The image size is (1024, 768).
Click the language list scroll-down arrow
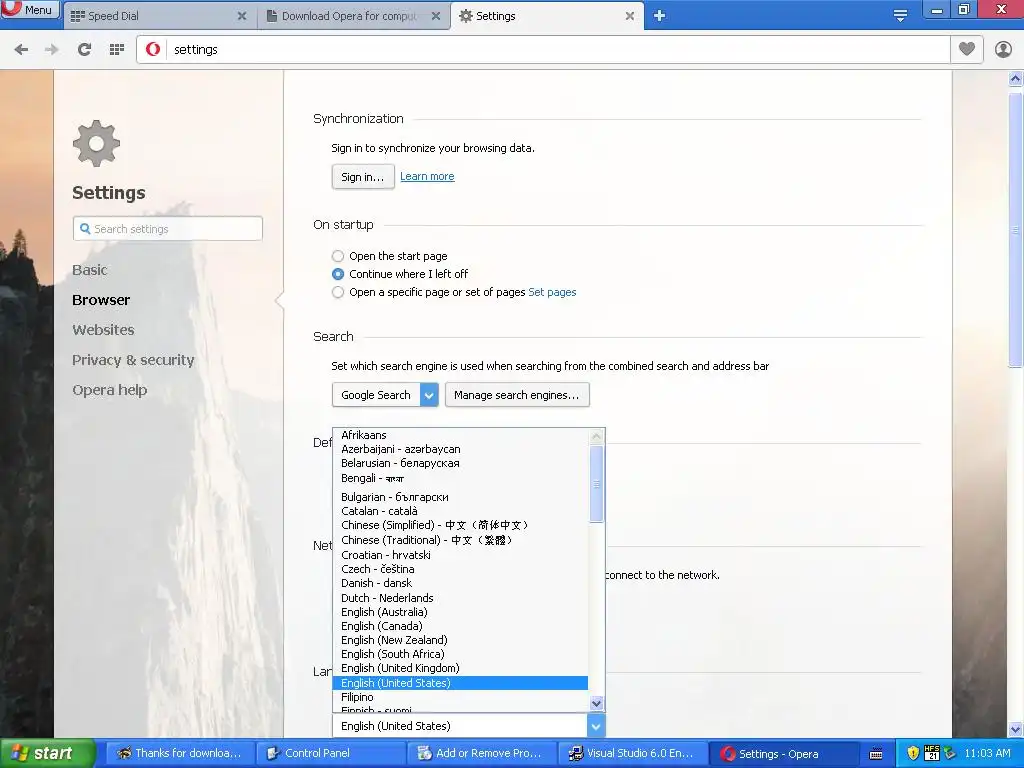[596, 703]
